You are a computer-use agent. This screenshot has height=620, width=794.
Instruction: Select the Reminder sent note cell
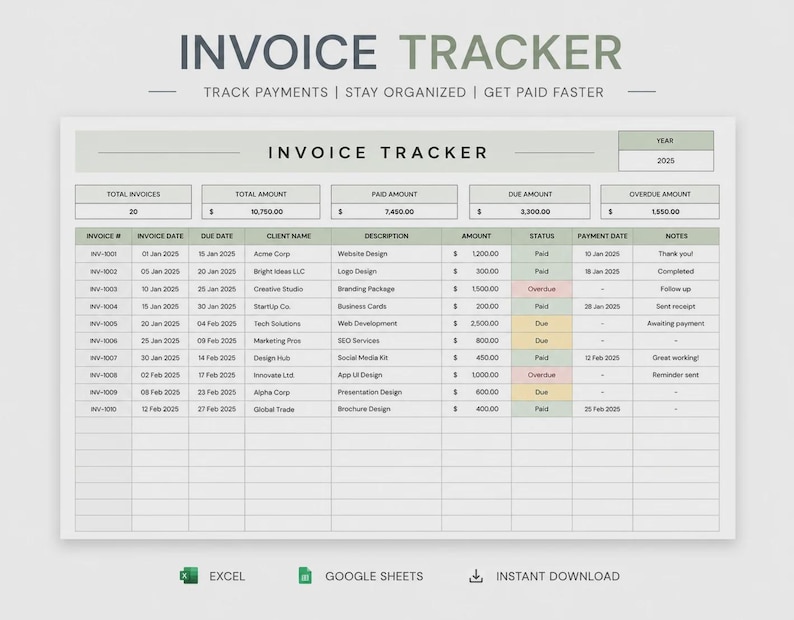tap(676, 375)
